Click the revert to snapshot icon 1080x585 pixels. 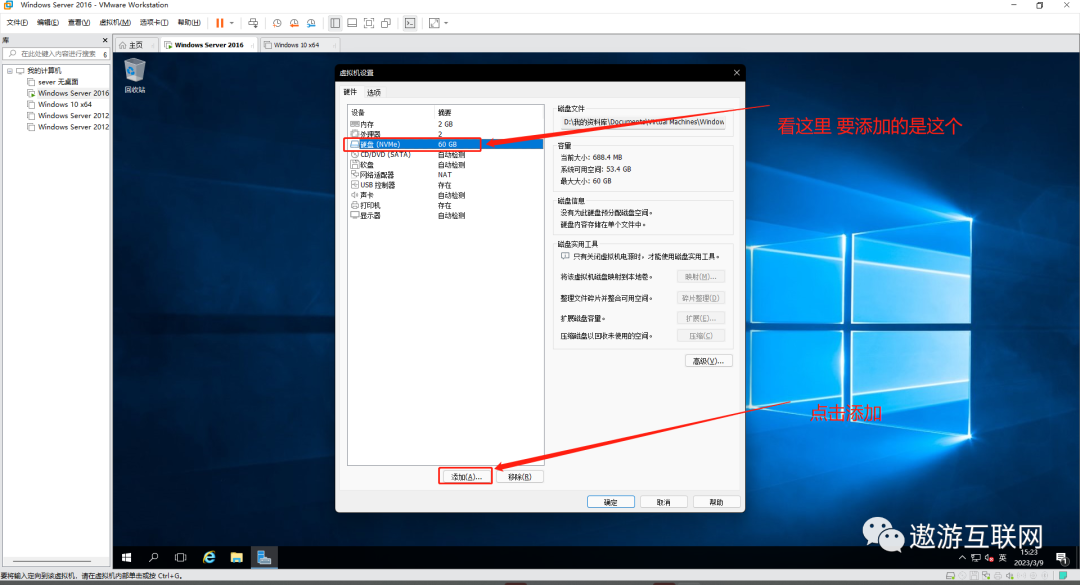coord(294,23)
